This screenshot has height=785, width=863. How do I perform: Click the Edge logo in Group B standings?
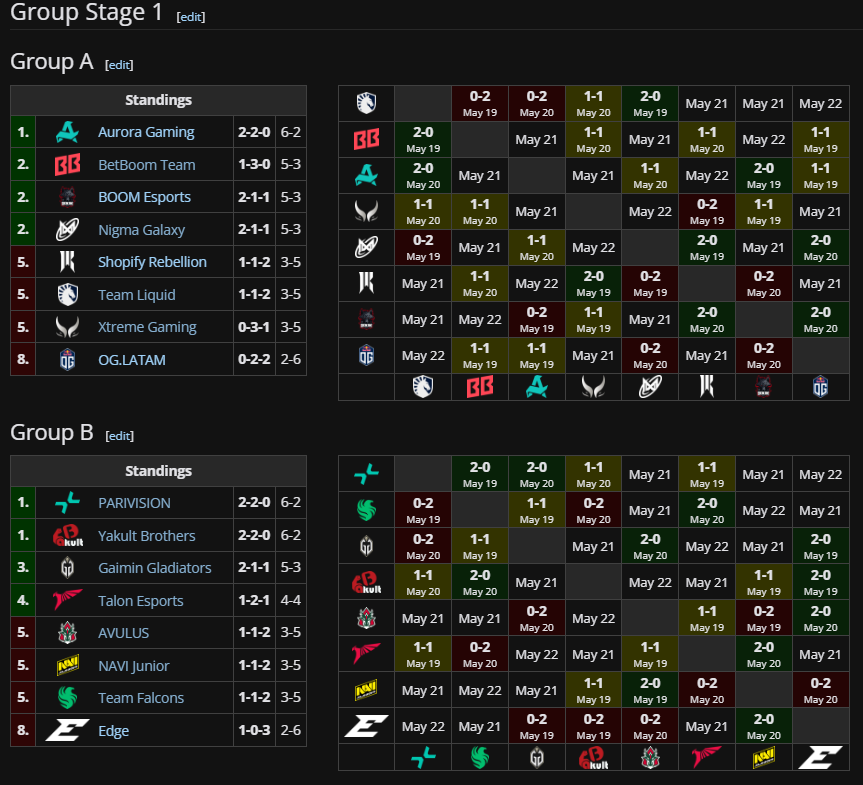tap(68, 730)
